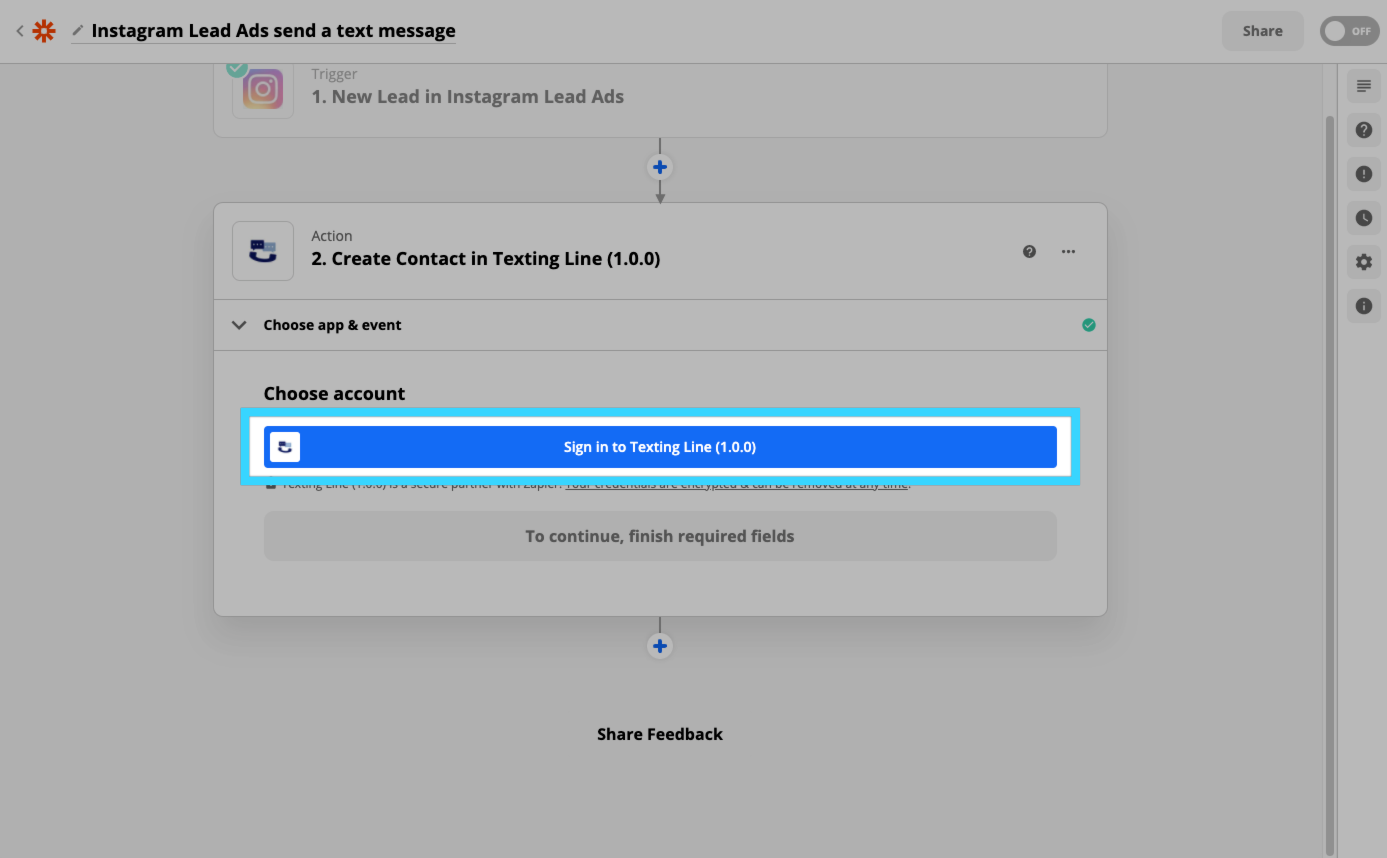
Task: Select the Choose account heading
Action: click(334, 393)
